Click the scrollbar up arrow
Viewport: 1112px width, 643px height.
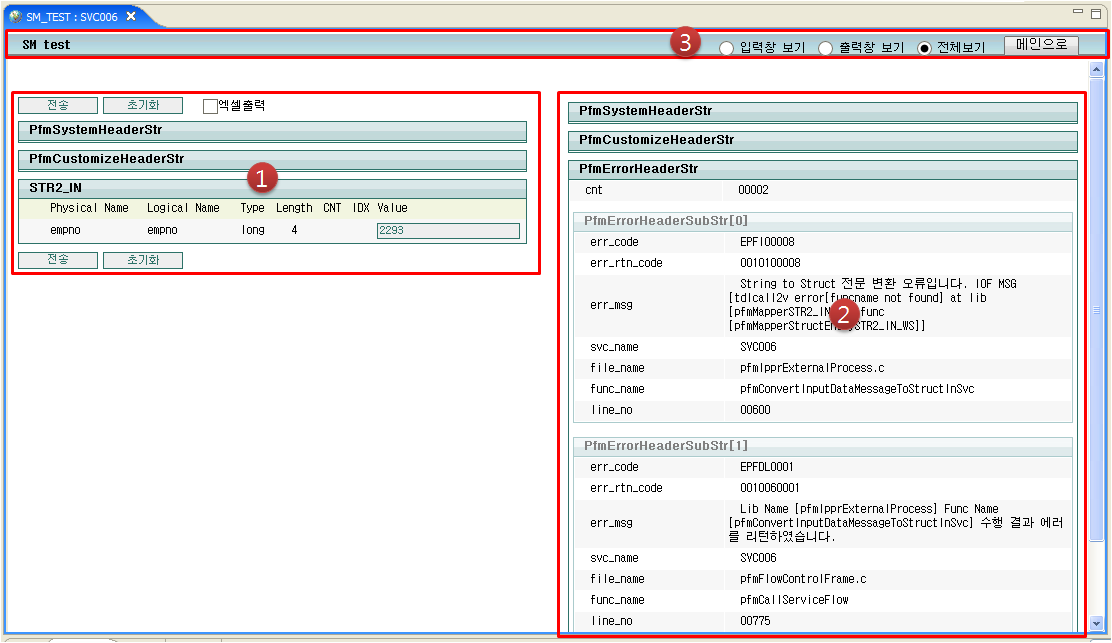pyautogui.click(x=1097, y=69)
